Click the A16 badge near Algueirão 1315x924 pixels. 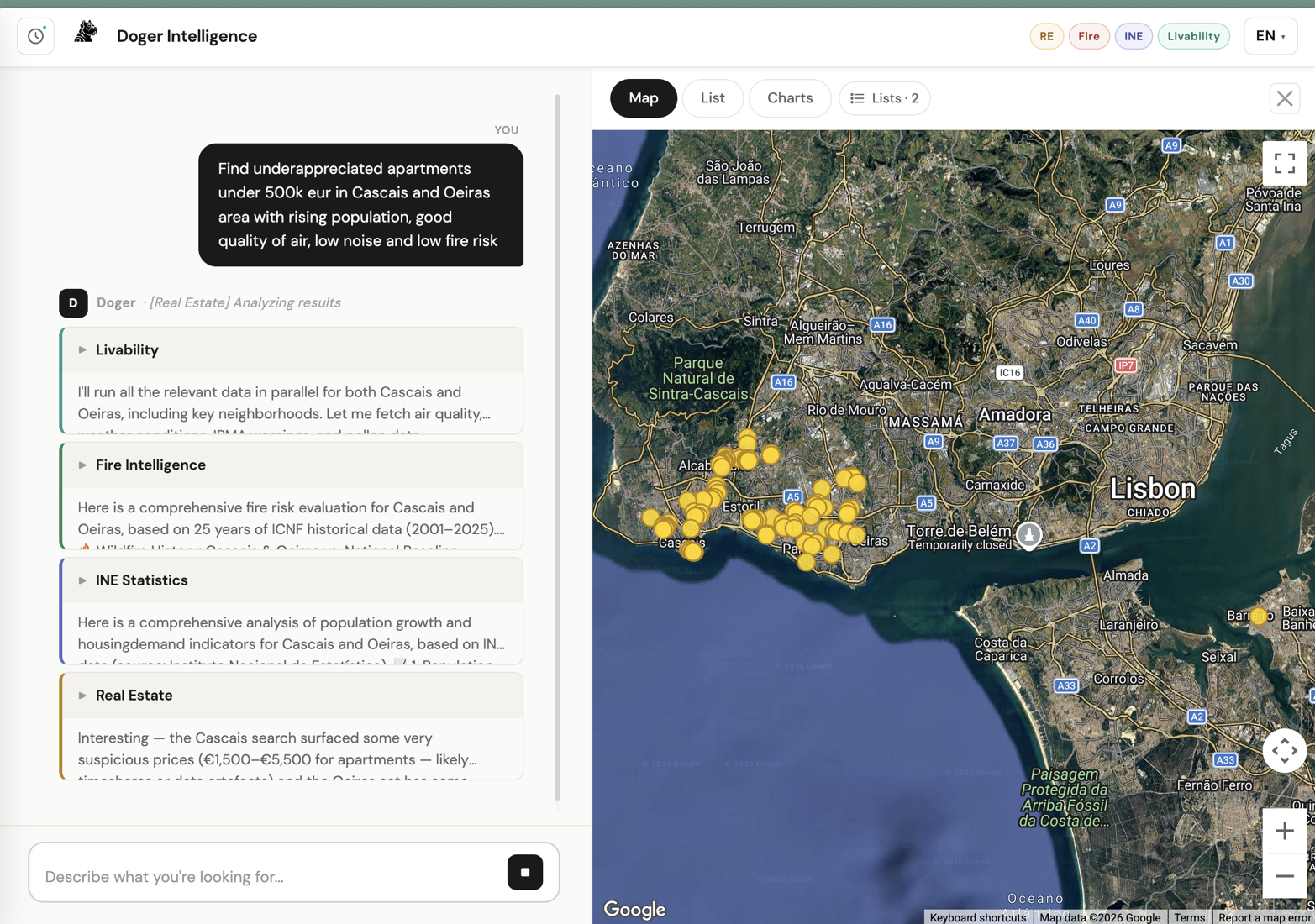click(x=882, y=324)
